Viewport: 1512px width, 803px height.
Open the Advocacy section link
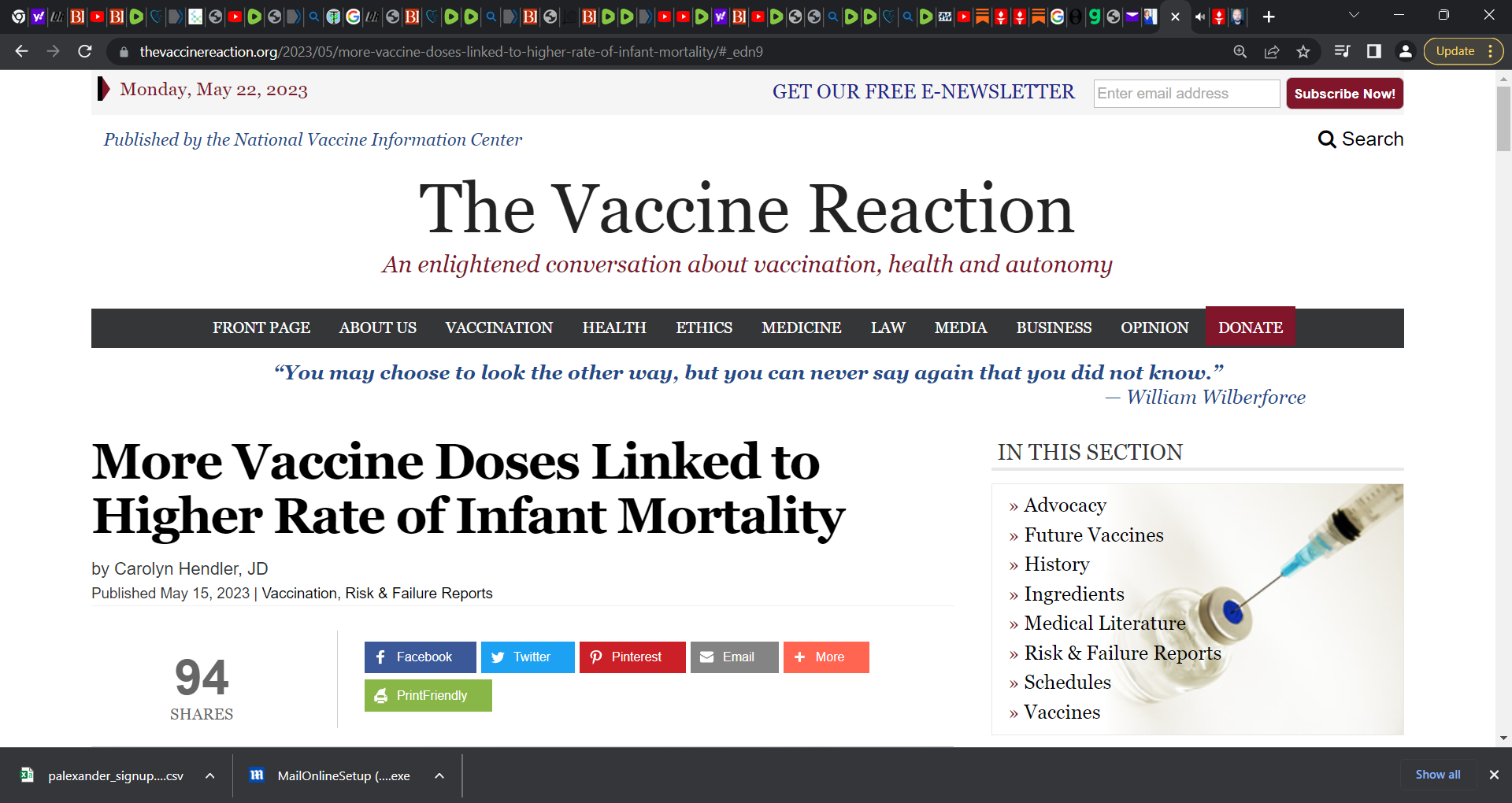click(1065, 505)
